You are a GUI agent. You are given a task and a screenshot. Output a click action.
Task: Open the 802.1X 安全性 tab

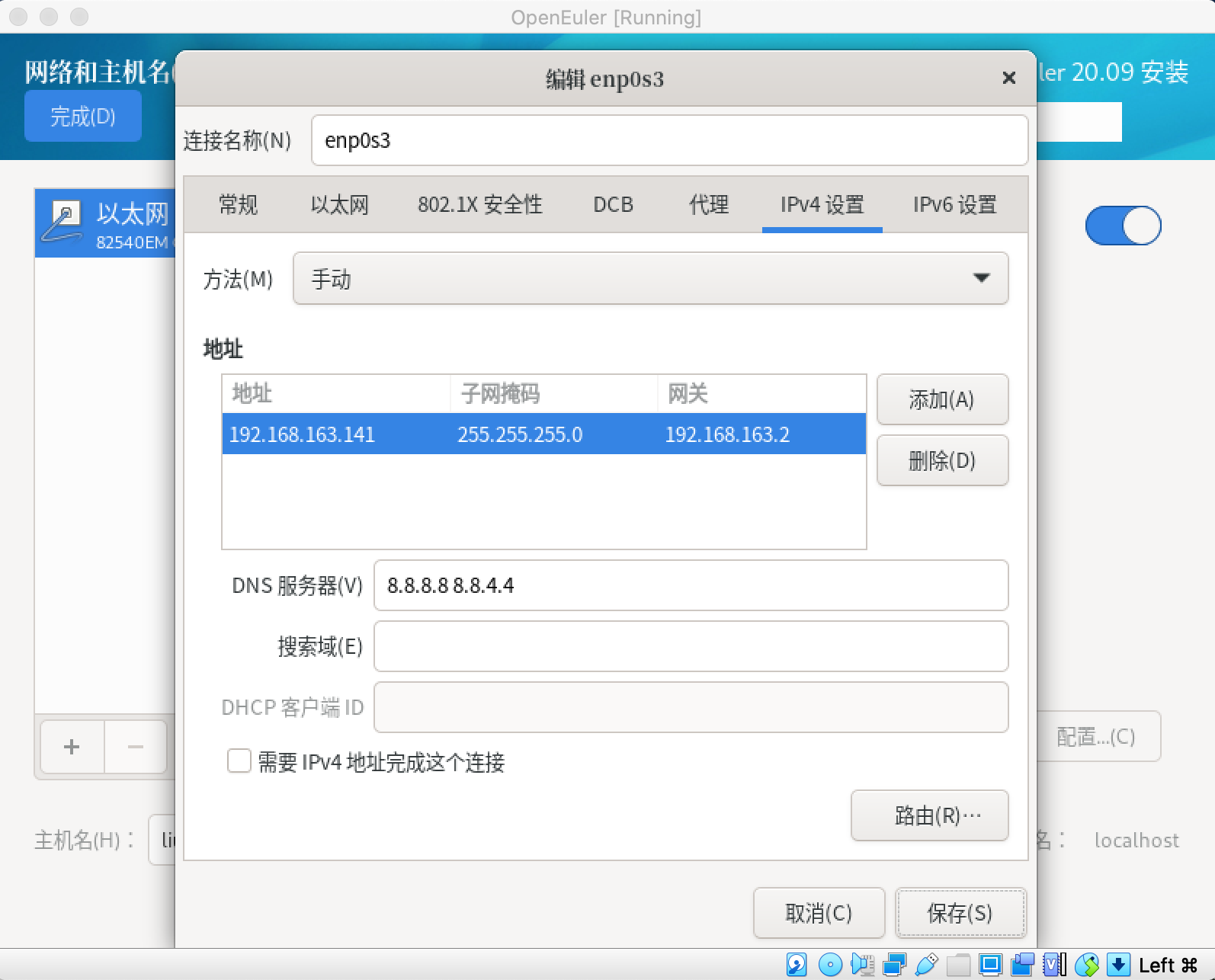(480, 204)
